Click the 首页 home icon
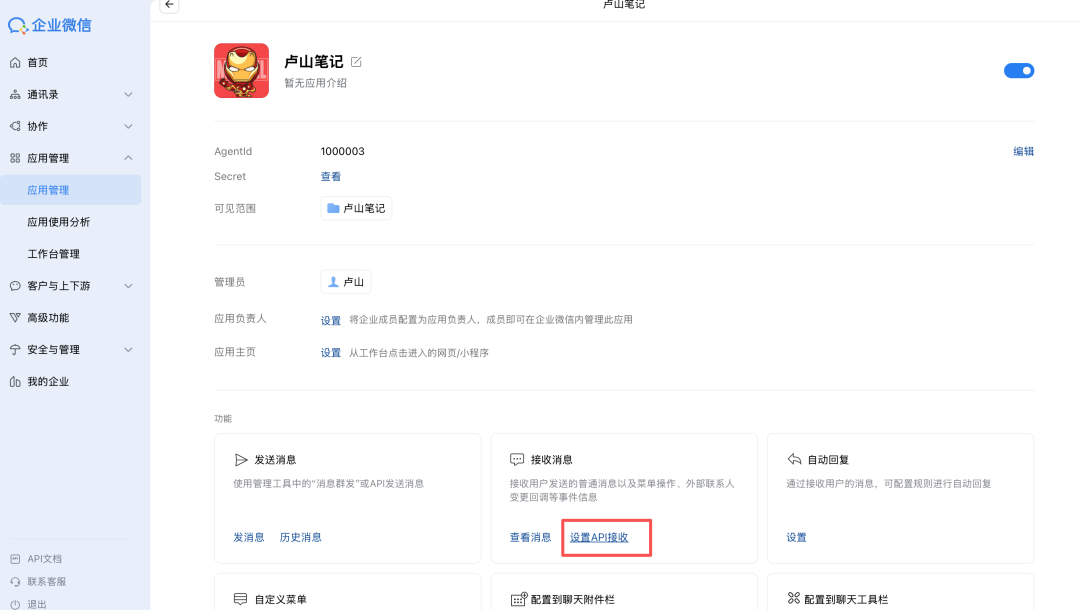The height and width of the screenshot is (610, 1080). [x=15, y=63]
